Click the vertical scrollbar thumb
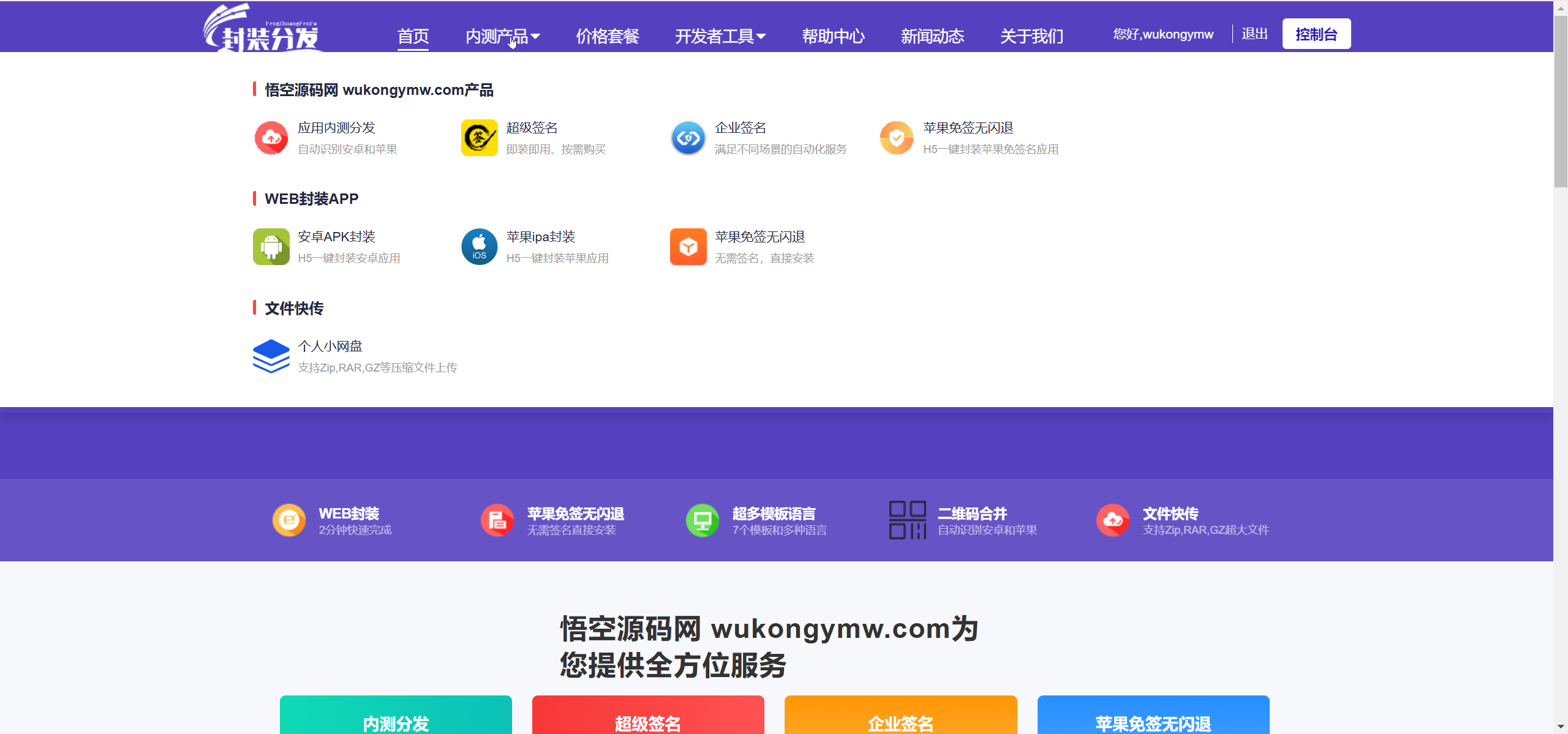 [1561, 101]
